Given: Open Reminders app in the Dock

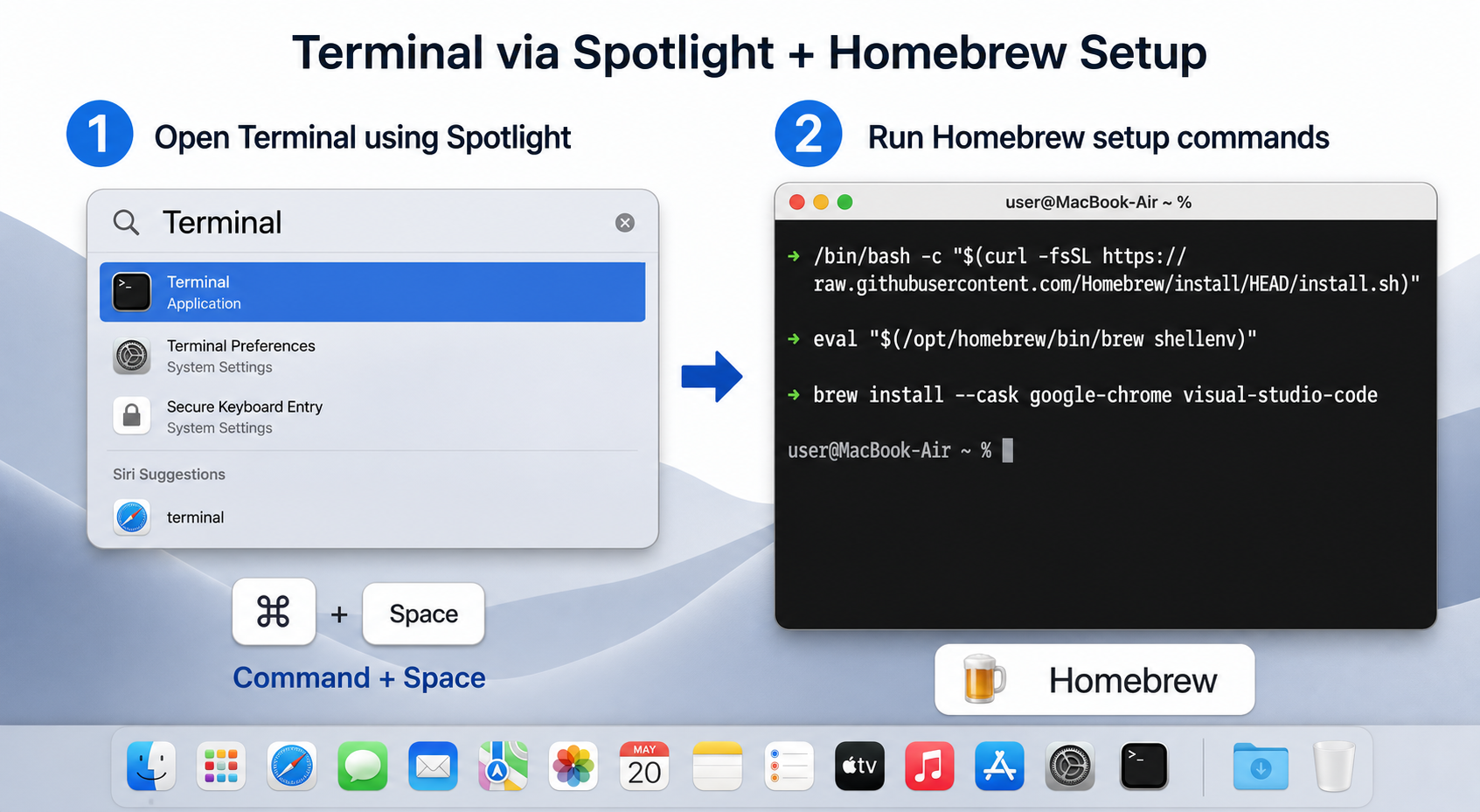Looking at the screenshot, I should [x=789, y=767].
